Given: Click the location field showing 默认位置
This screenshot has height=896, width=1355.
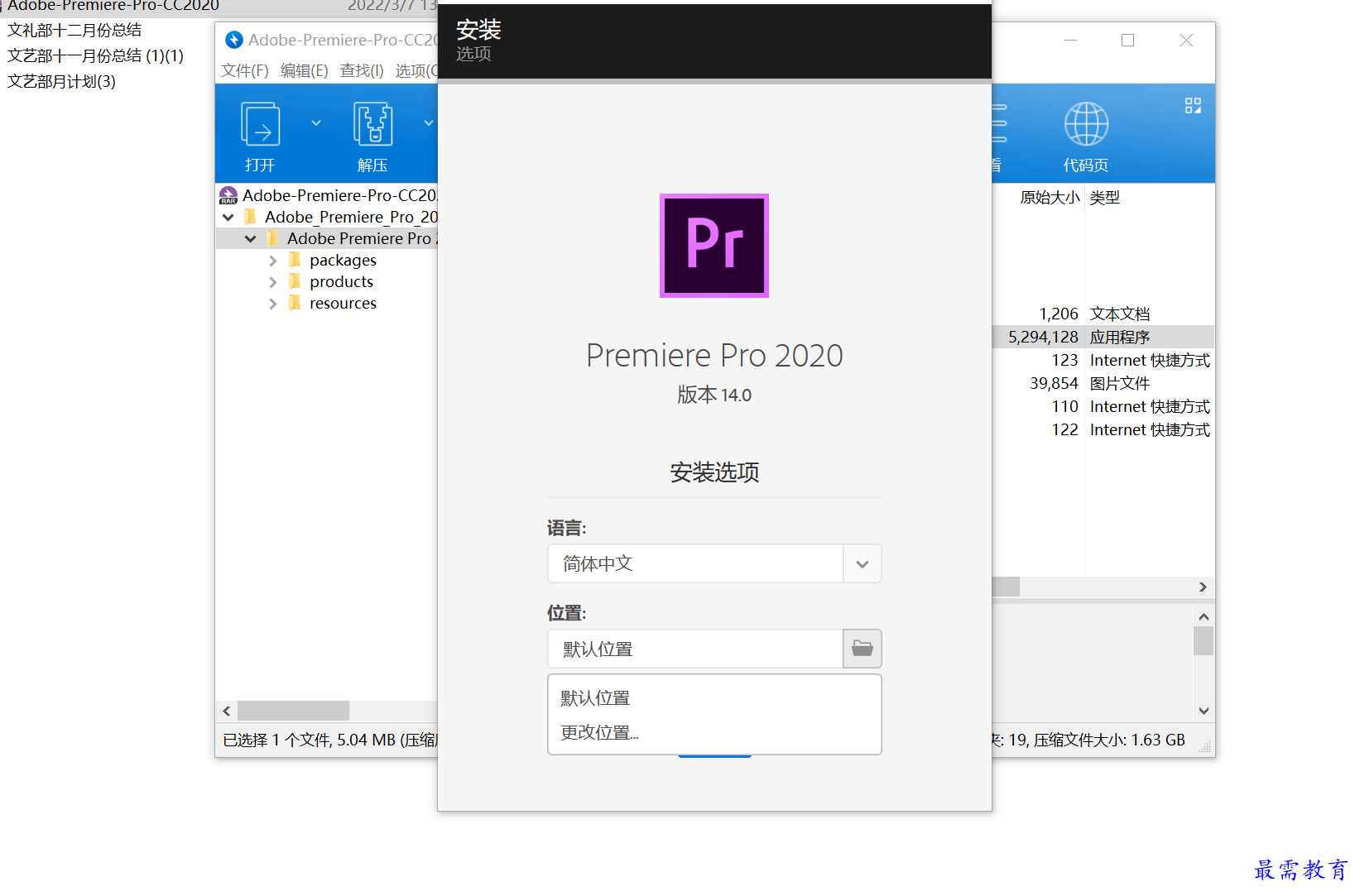Looking at the screenshot, I should point(695,649).
